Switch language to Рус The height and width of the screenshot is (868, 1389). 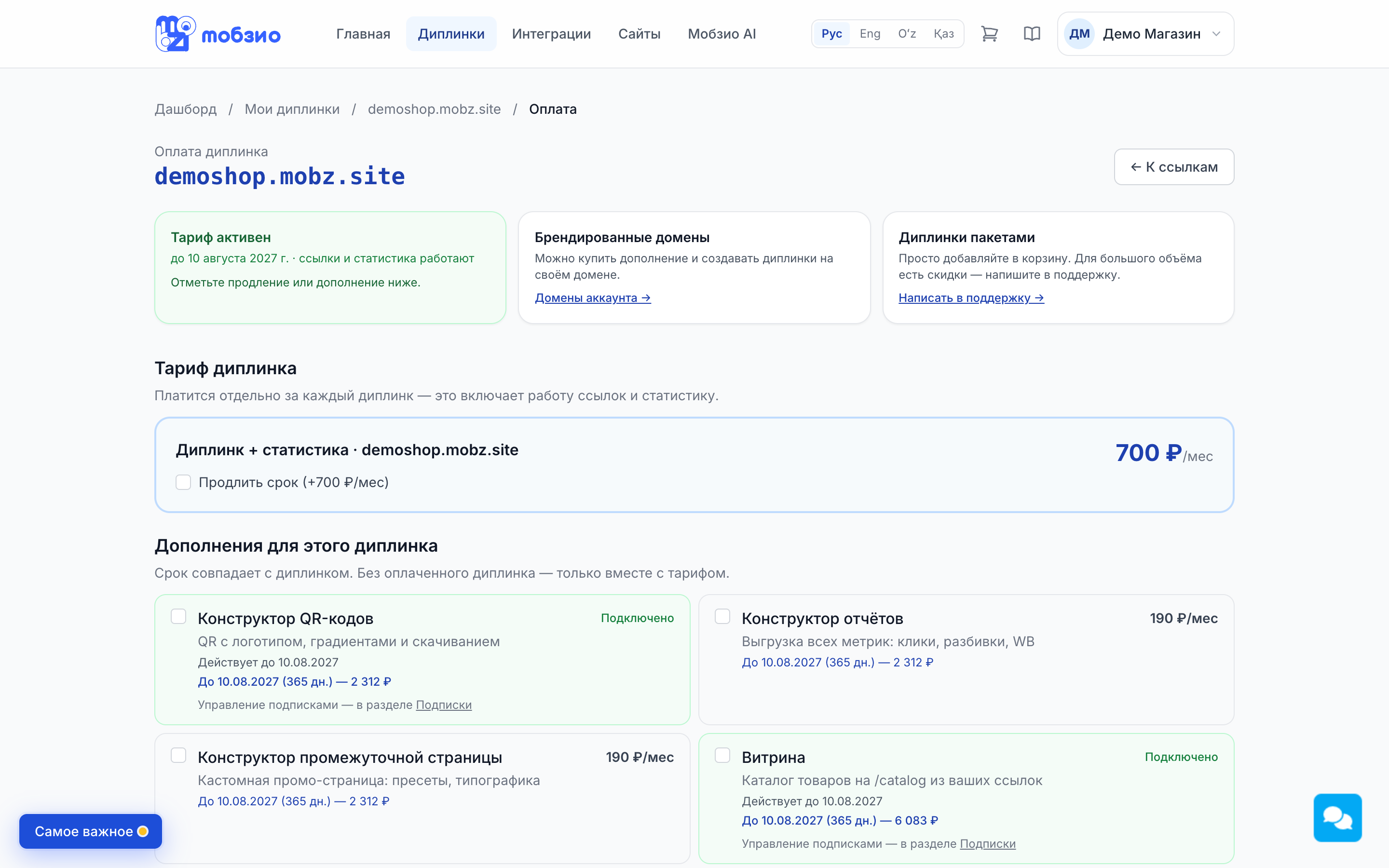point(831,34)
